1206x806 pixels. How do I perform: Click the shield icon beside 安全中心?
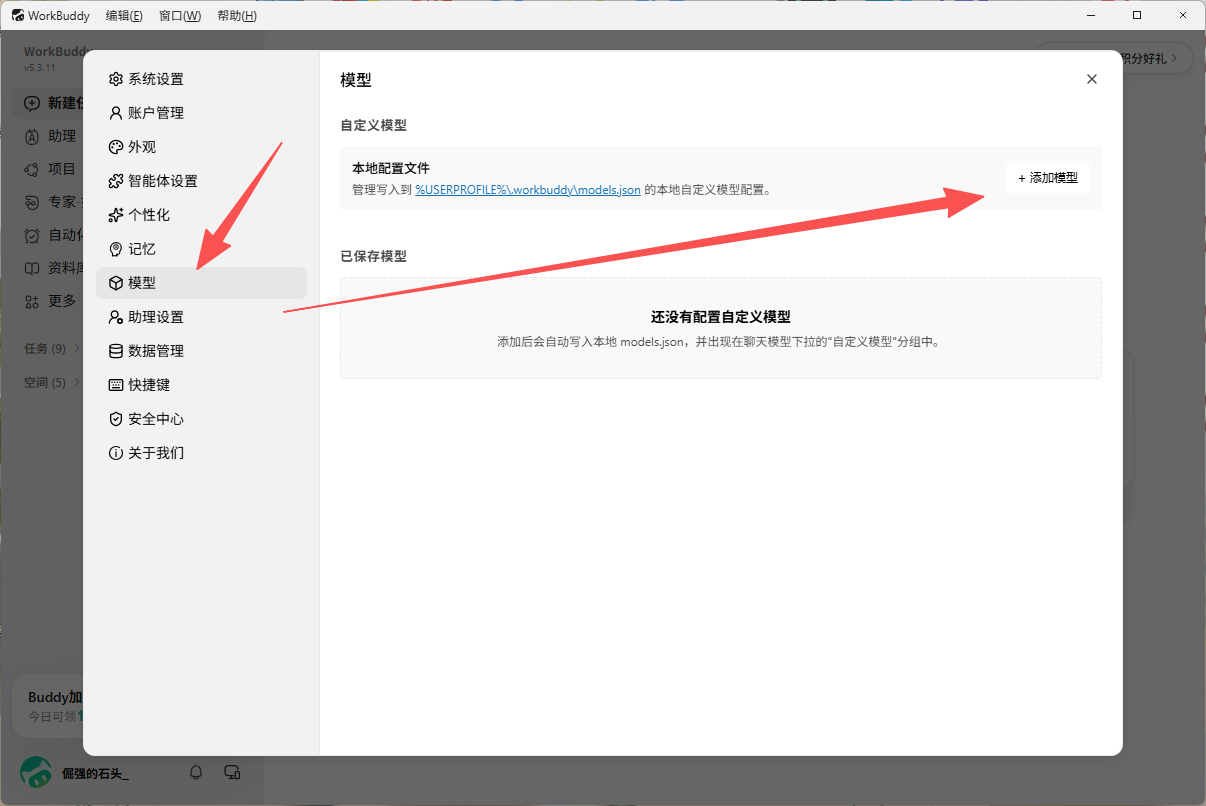[116, 419]
